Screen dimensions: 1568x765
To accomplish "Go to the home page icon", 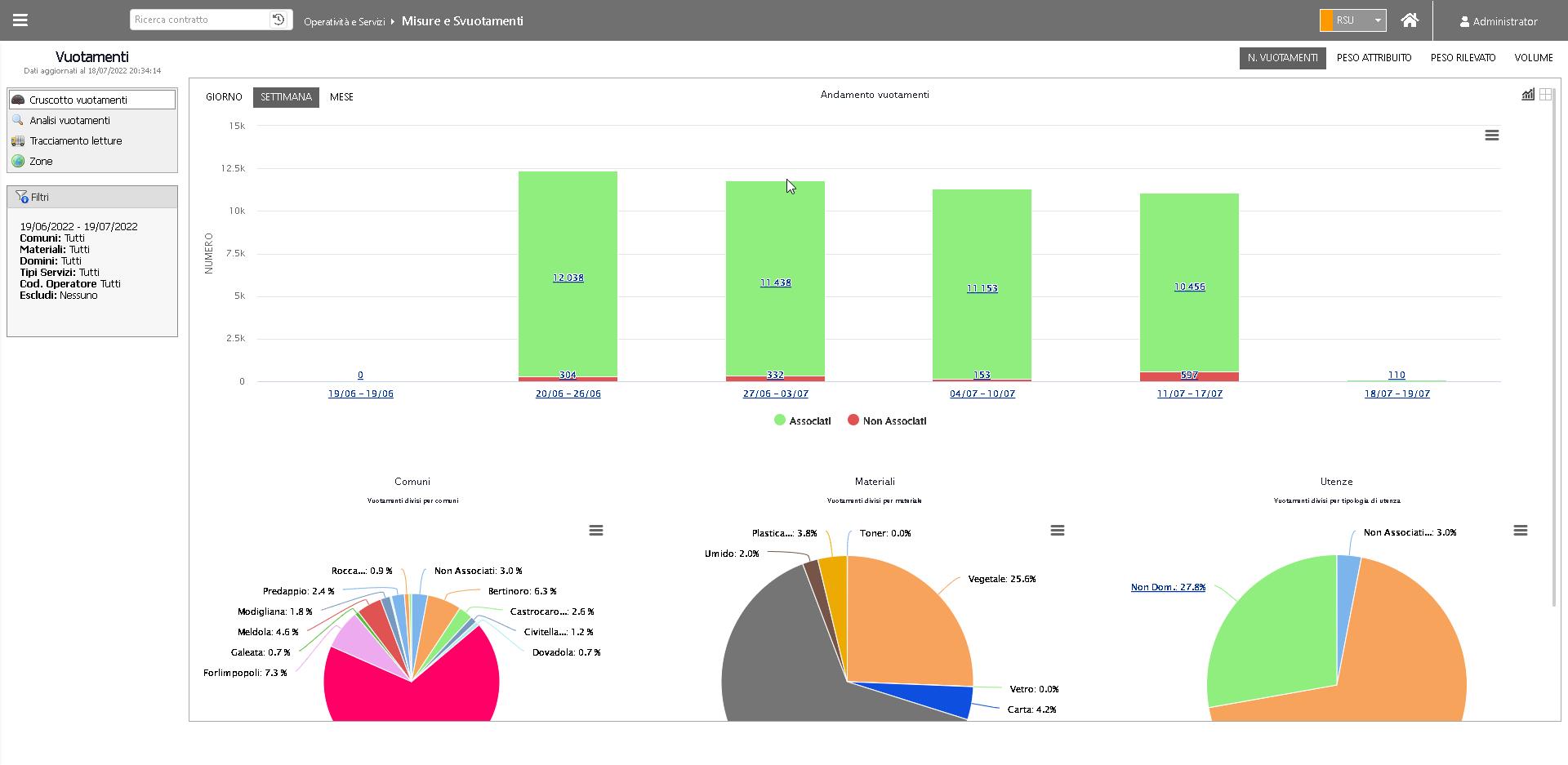I will point(1410,20).
